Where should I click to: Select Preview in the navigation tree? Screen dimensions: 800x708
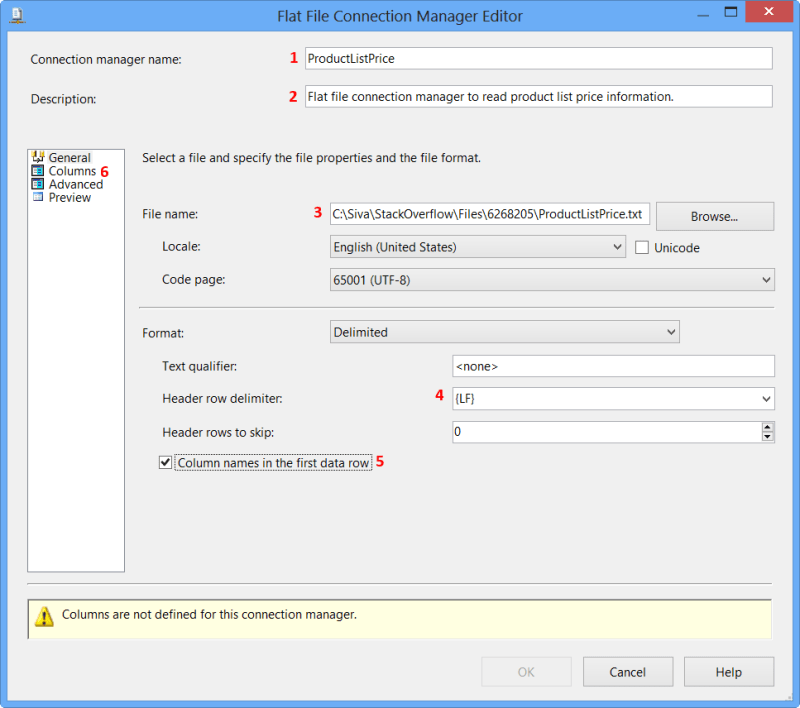[68, 197]
